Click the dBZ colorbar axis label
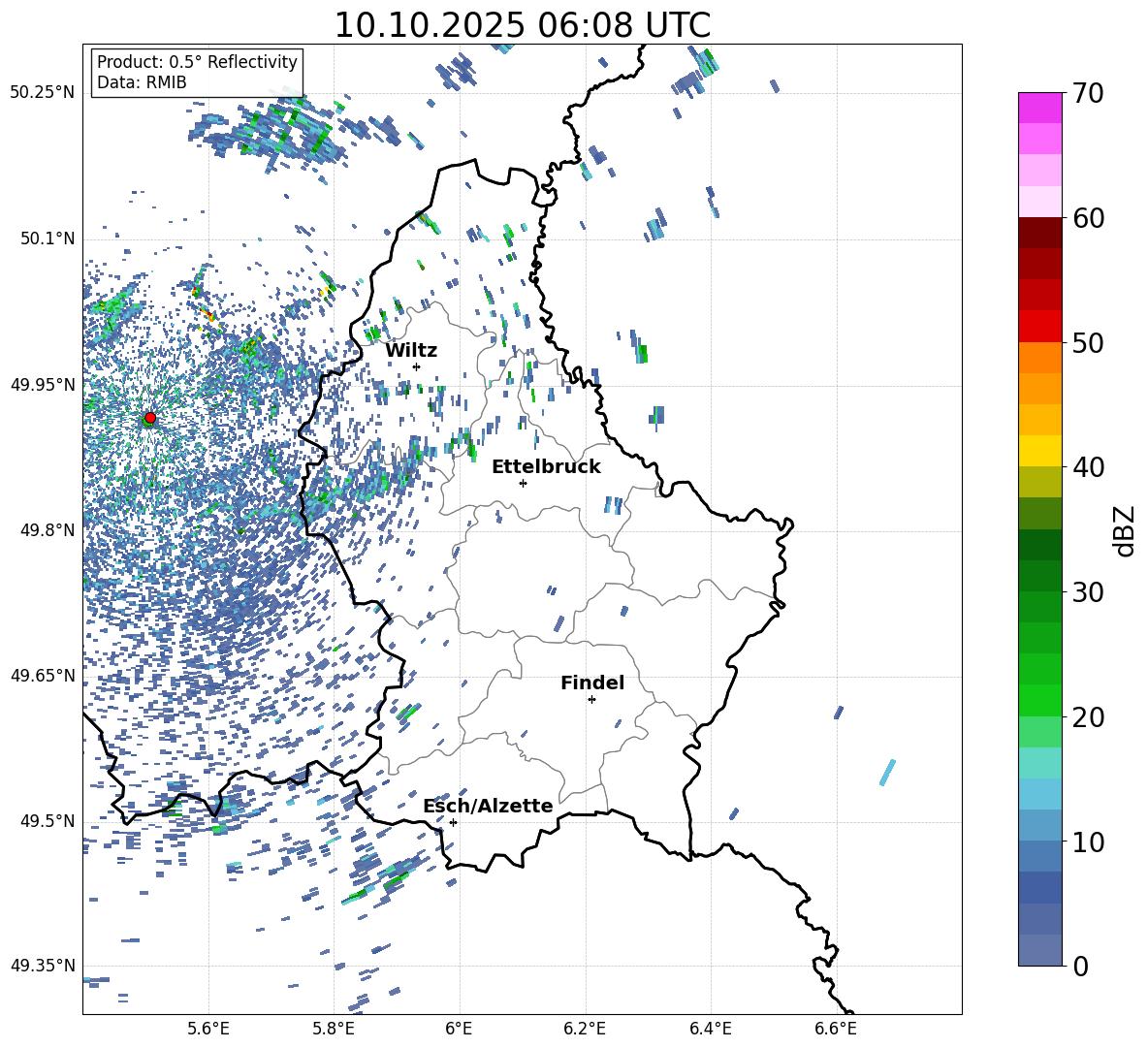The height and width of the screenshot is (1048, 1148). [1124, 530]
